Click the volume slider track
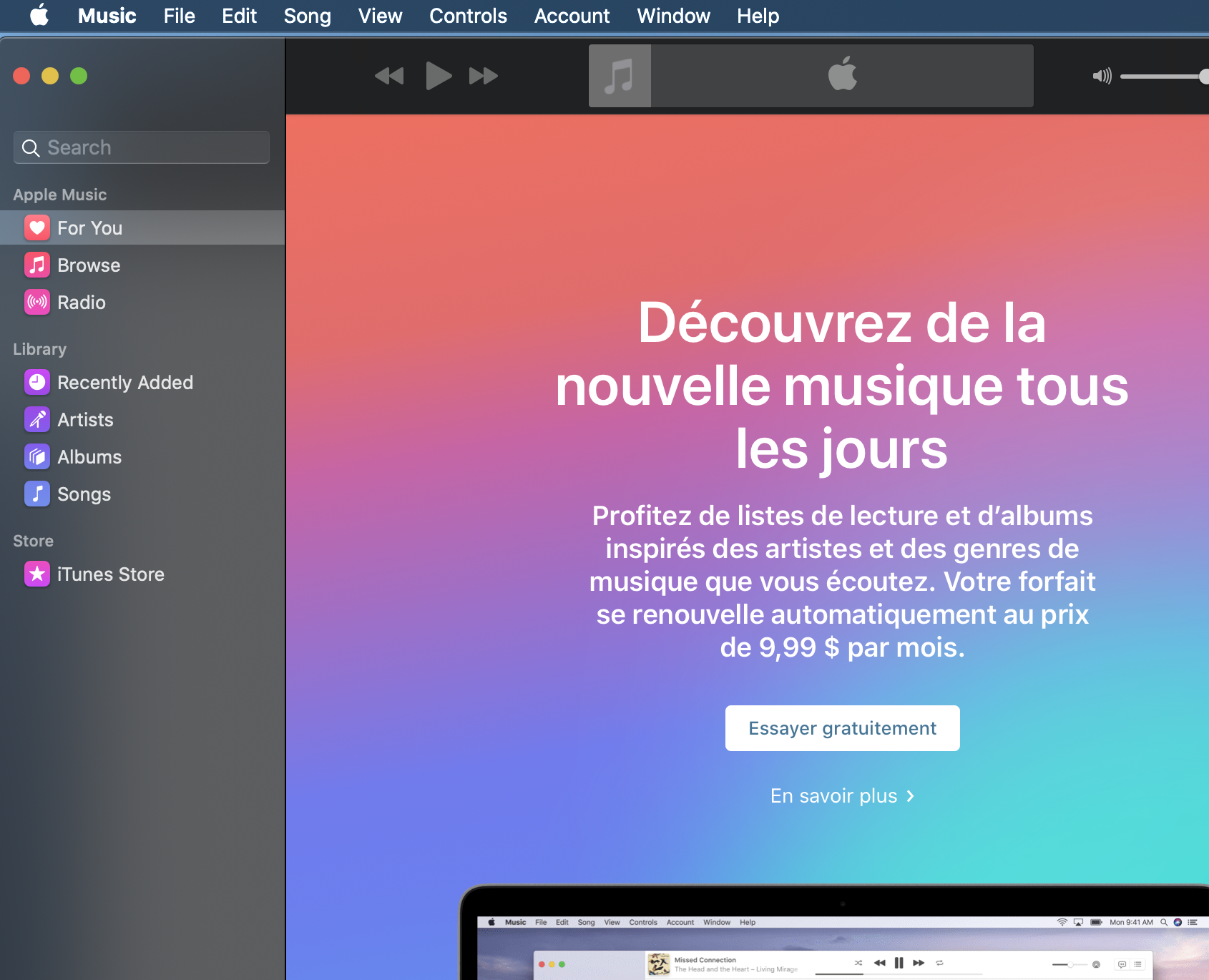 click(x=1165, y=76)
